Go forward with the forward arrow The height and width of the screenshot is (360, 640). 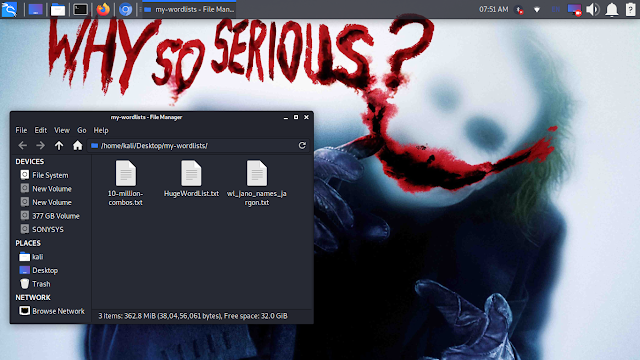click(x=40, y=145)
